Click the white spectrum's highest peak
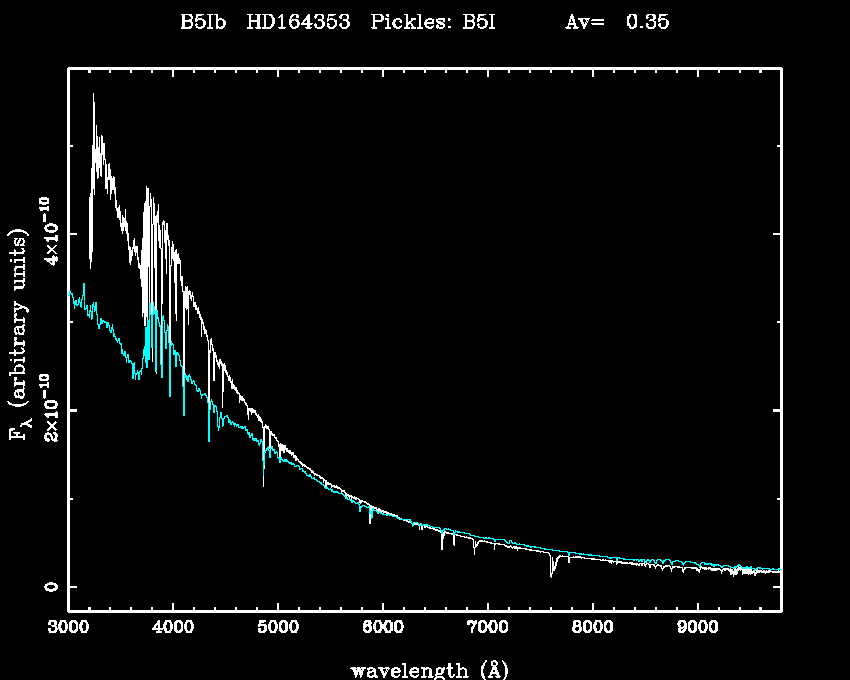Image resolution: width=850 pixels, height=680 pixels. 94,95
